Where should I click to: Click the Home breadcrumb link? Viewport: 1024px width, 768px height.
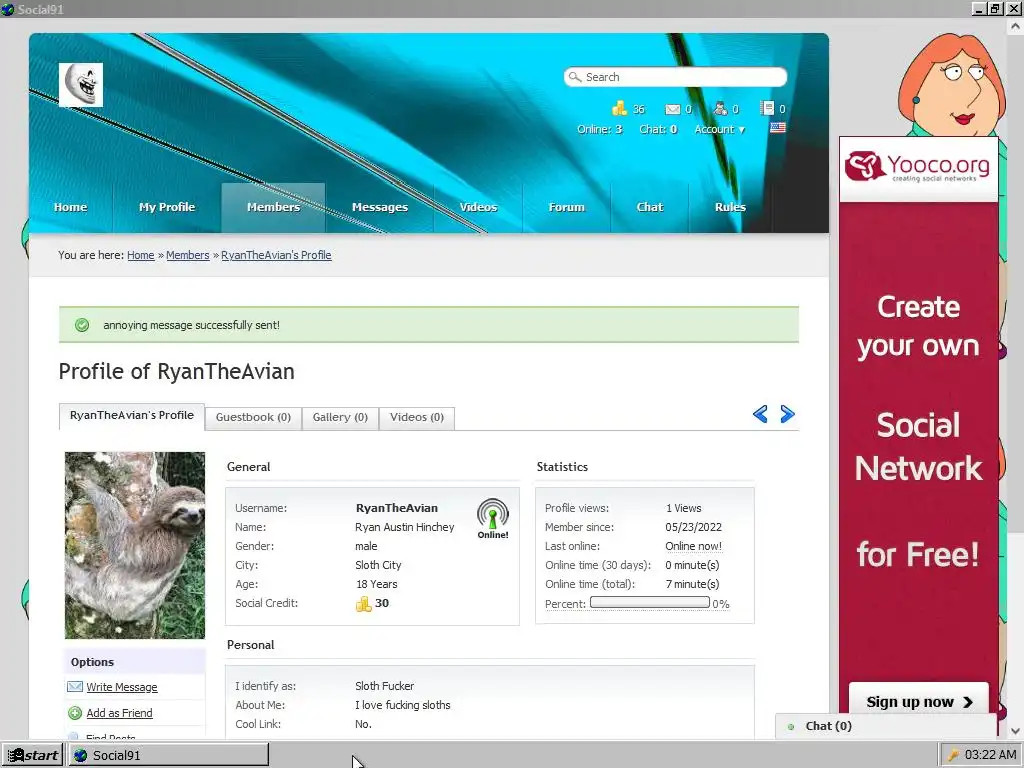pyautogui.click(x=140, y=255)
